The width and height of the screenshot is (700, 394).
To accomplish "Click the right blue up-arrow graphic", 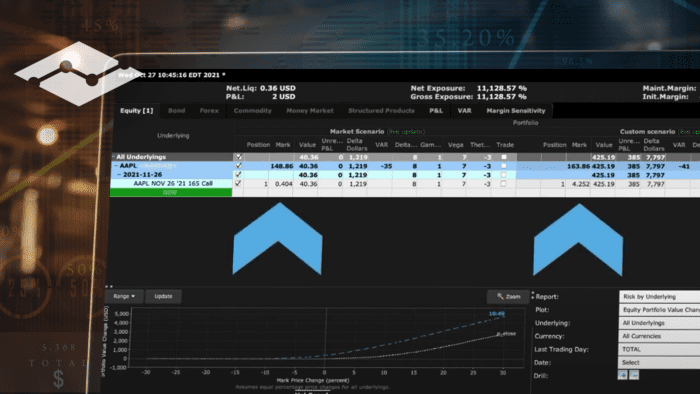I will pos(578,240).
